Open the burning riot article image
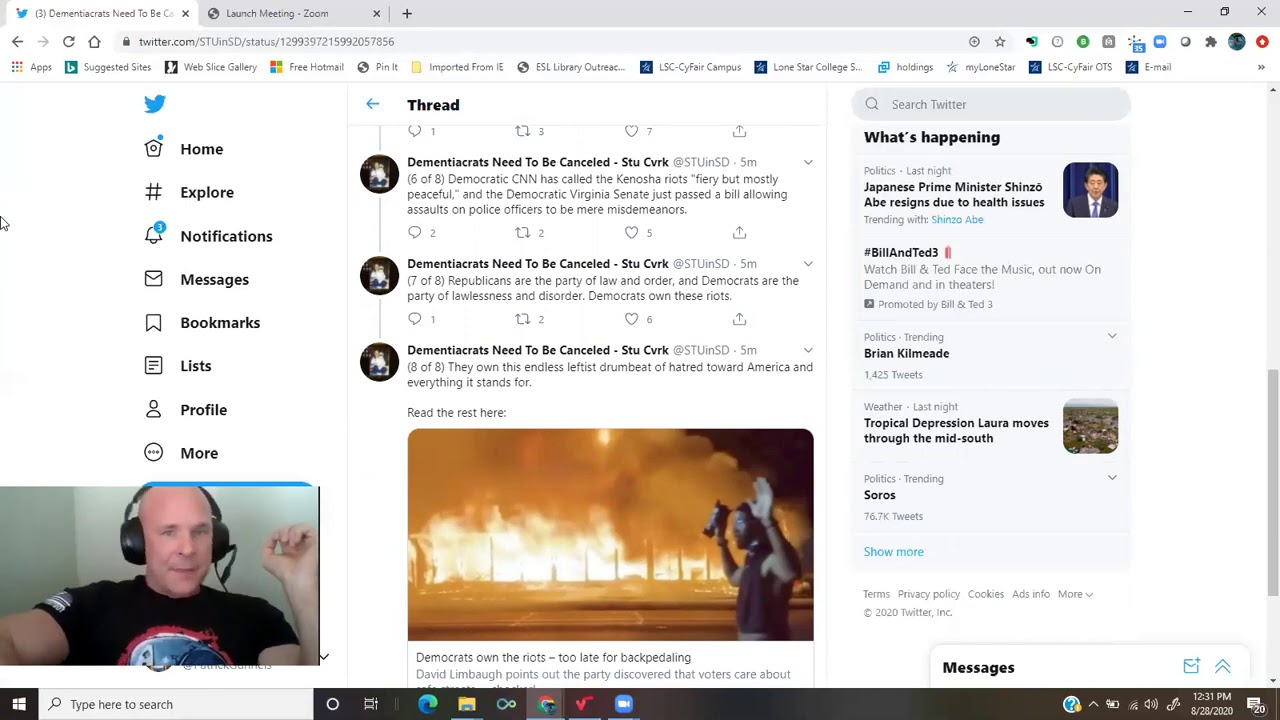Image resolution: width=1280 pixels, height=720 pixels. 610,535
